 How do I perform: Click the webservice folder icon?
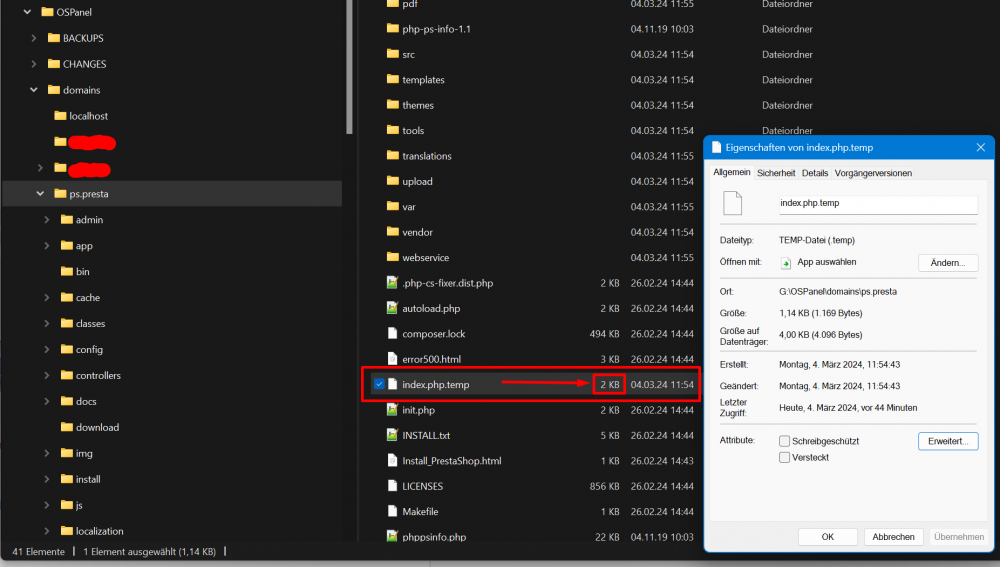click(392, 257)
